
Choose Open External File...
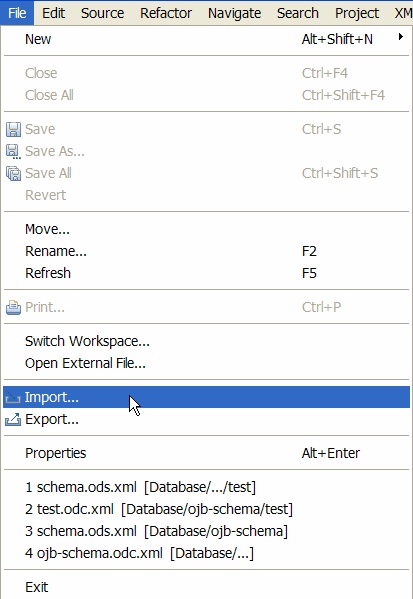[206, 363]
